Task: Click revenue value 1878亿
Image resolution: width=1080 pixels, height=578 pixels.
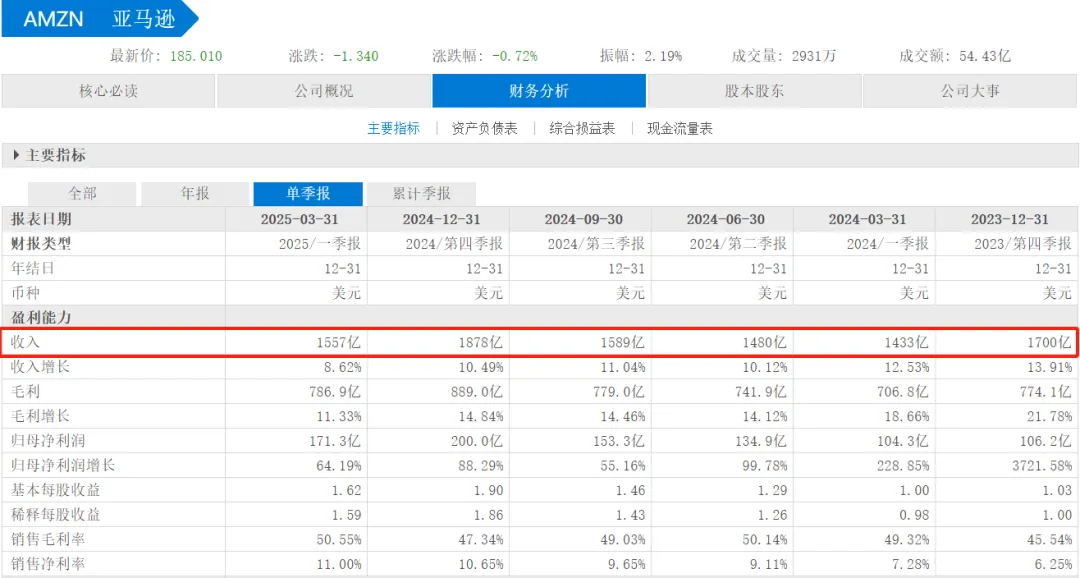Action: (481, 342)
